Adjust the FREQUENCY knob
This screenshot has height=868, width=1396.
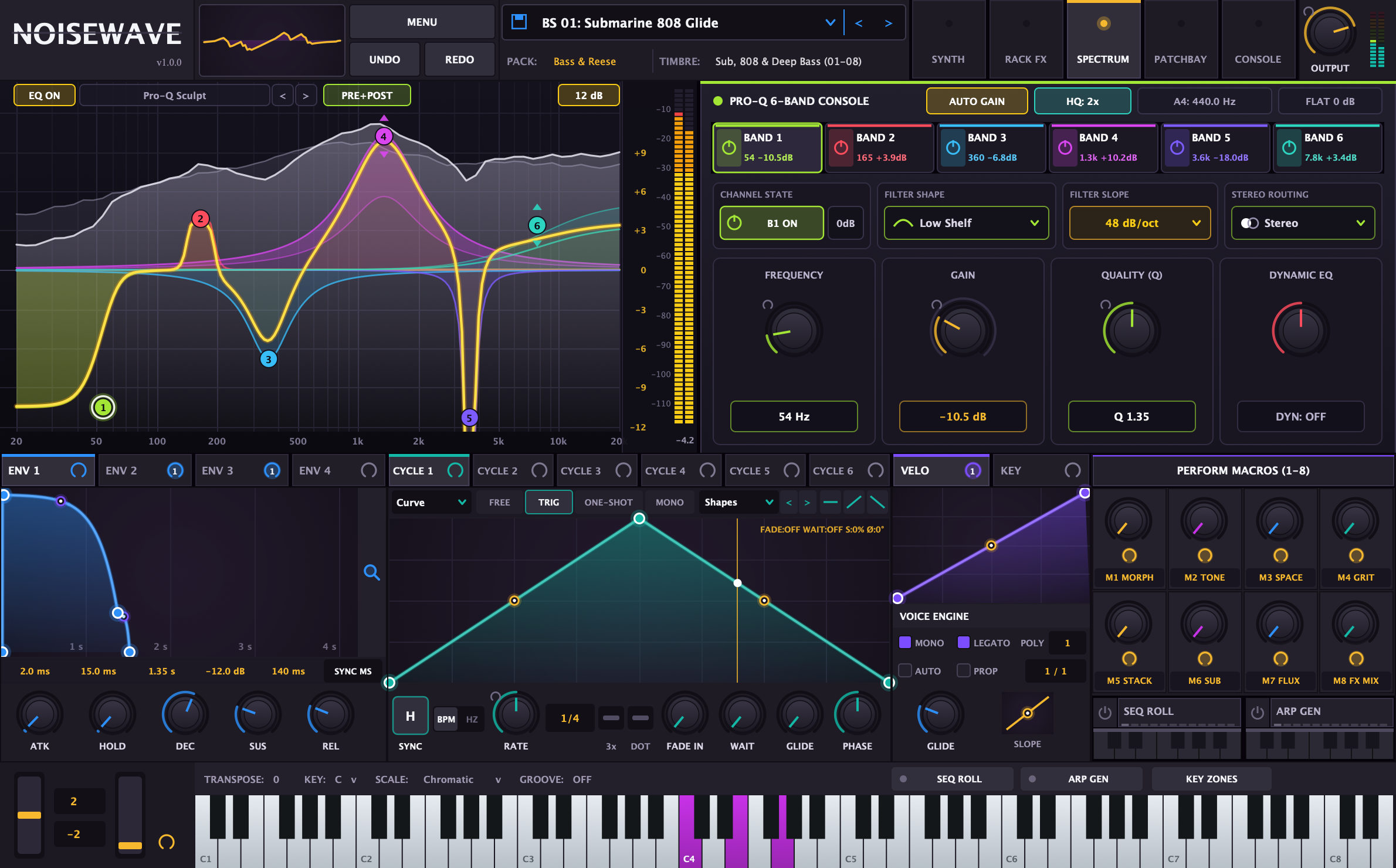click(x=793, y=331)
